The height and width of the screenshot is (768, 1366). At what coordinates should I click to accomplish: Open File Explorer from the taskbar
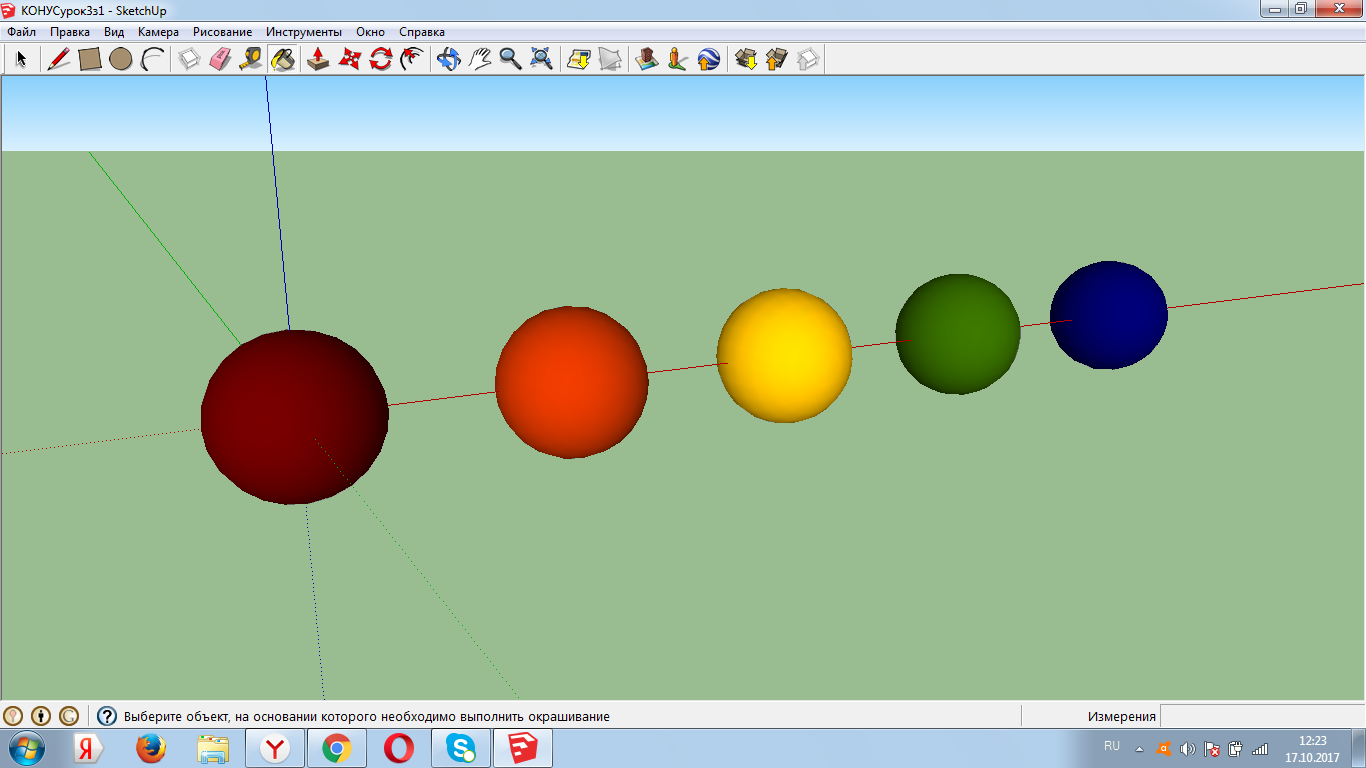213,748
